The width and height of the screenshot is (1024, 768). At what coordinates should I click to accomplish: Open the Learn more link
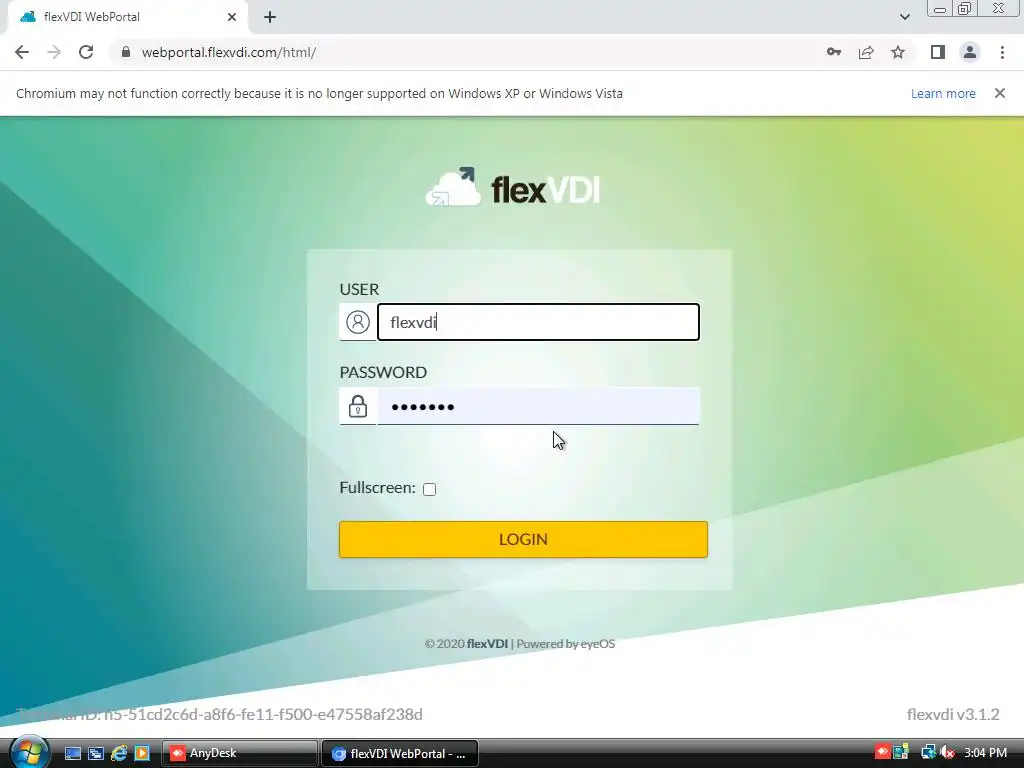943,93
